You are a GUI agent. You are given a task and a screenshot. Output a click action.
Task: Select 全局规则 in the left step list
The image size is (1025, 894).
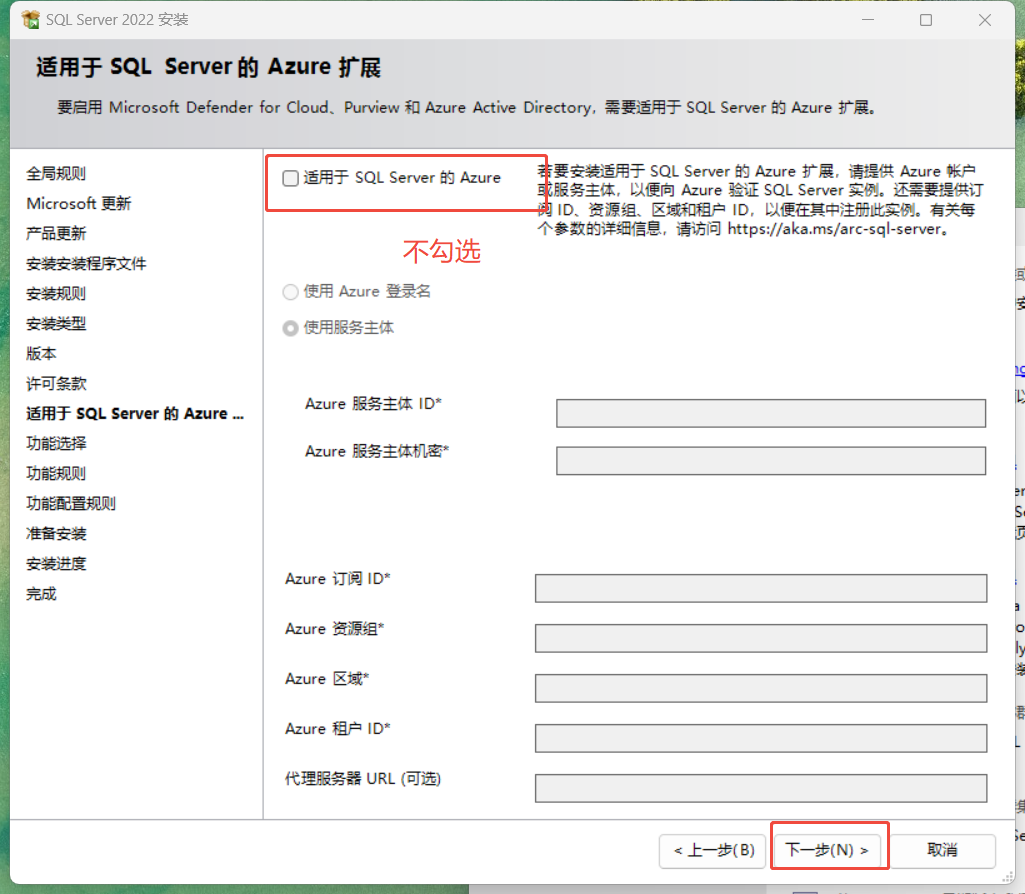click(55, 173)
